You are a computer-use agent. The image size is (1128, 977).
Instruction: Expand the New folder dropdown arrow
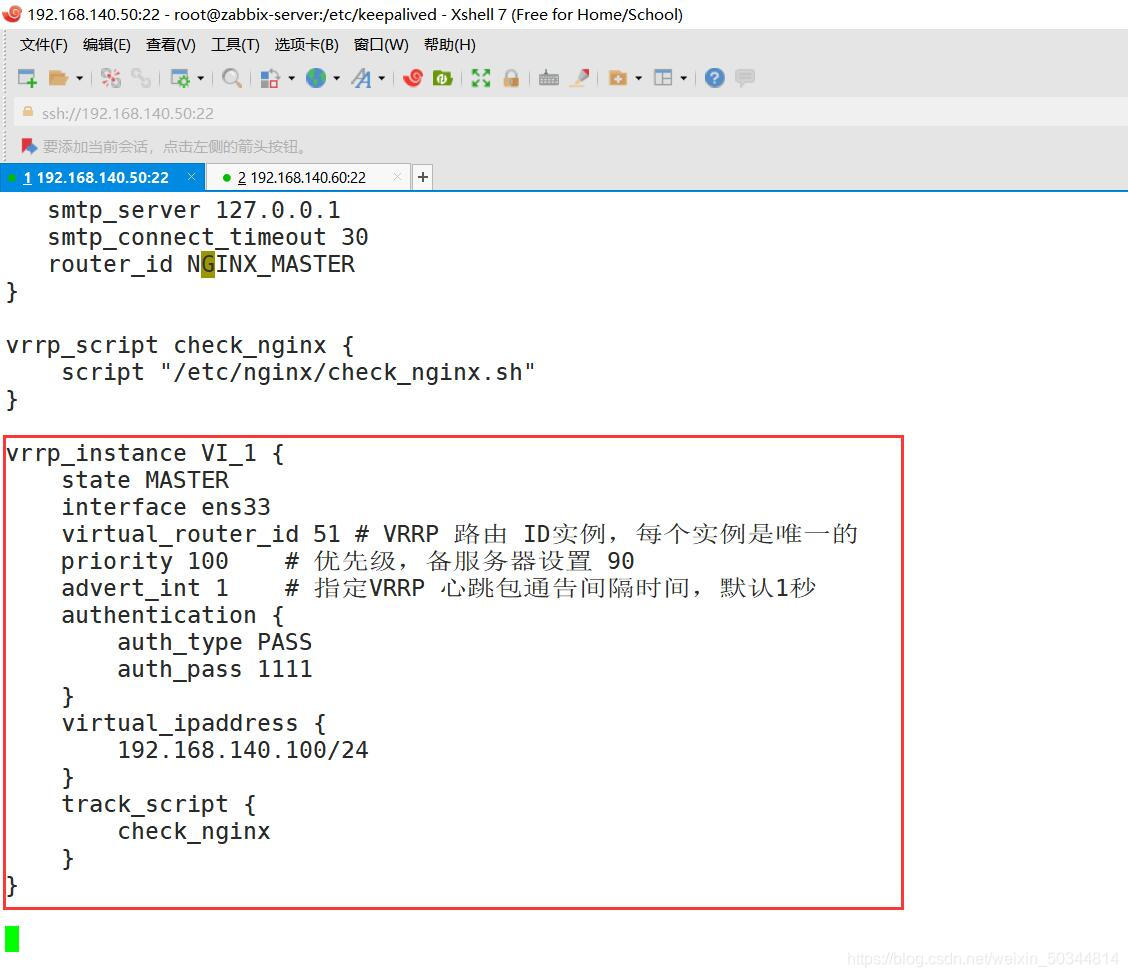639,78
